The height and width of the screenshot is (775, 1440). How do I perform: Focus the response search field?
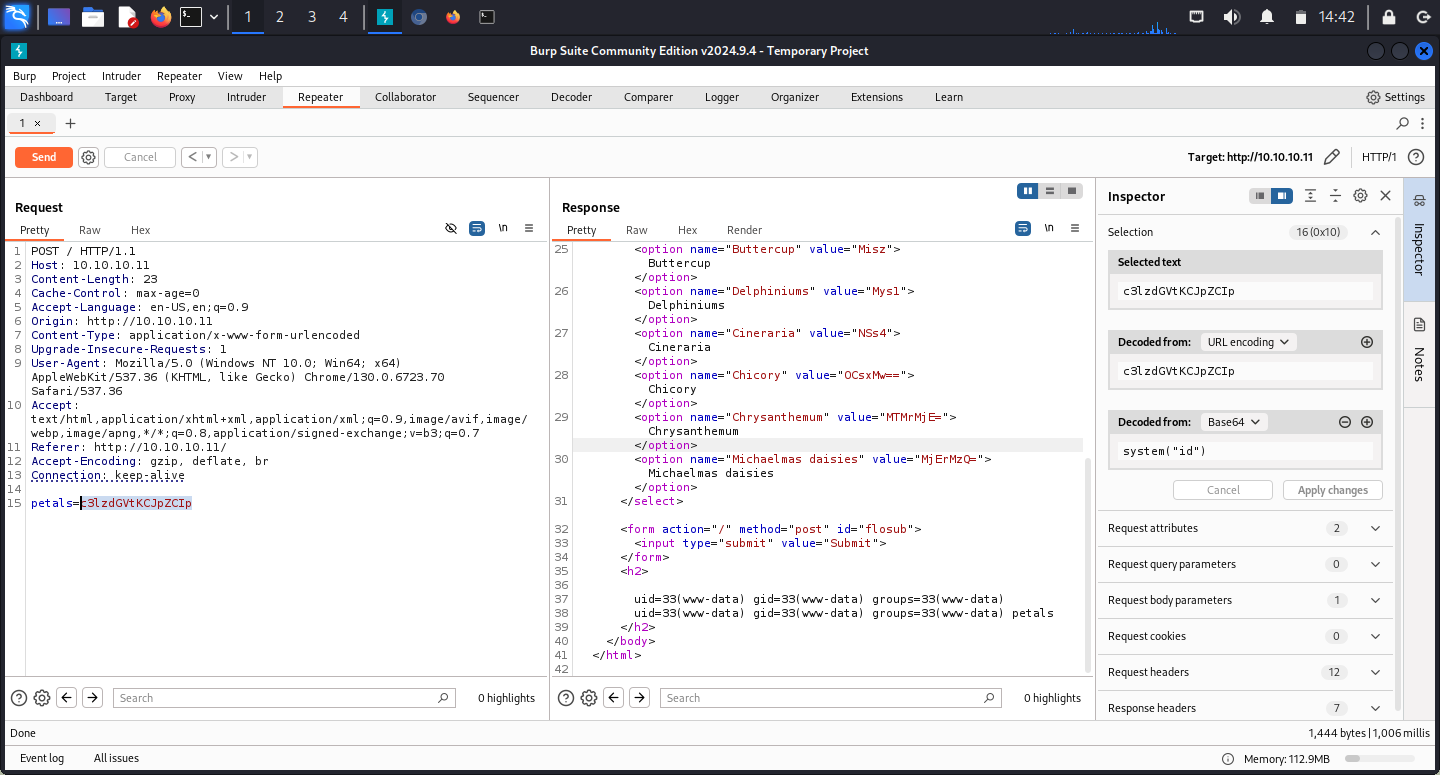(x=831, y=698)
